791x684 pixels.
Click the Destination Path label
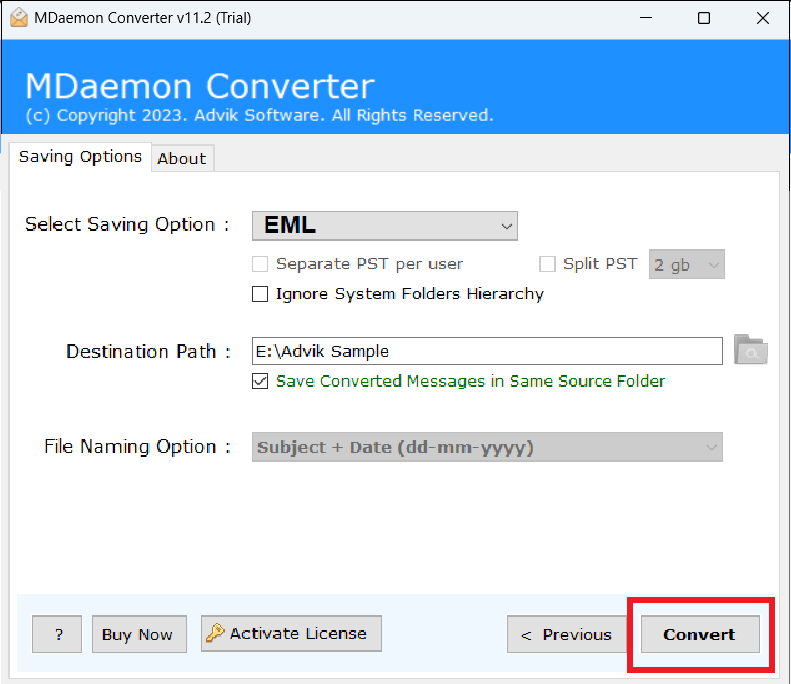pos(148,351)
